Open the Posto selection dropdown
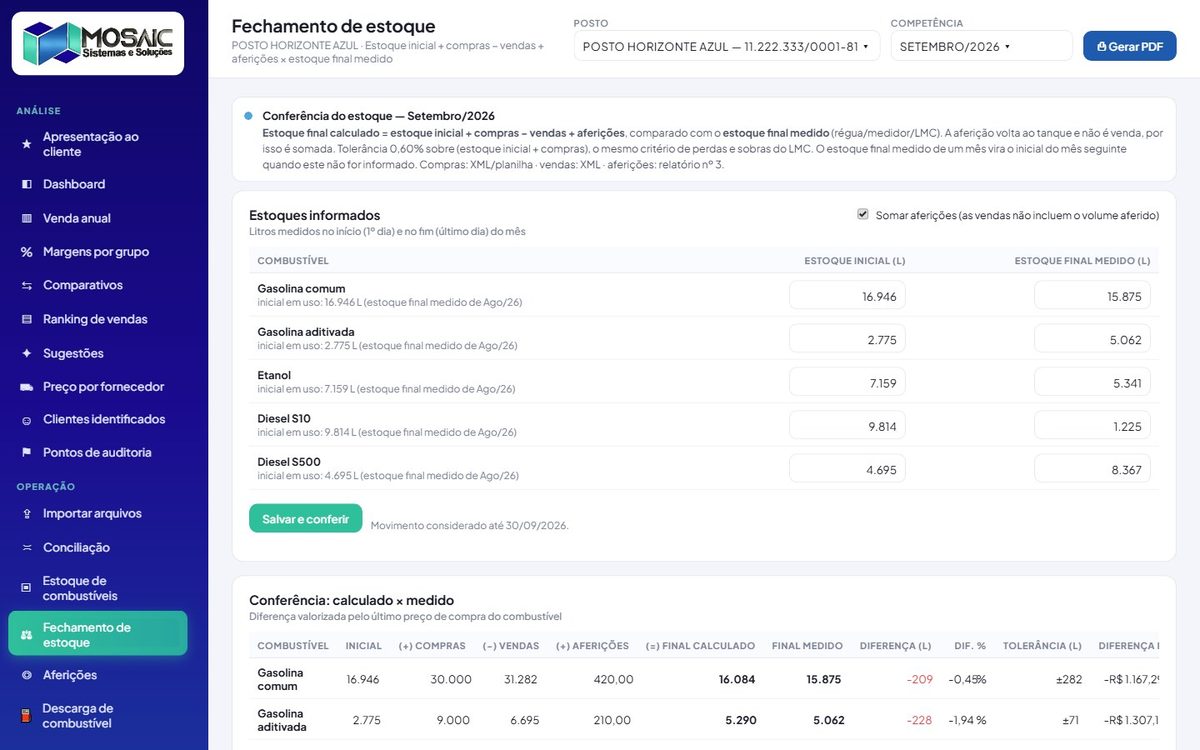The image size is (1200, 750). (x=726, y=46)
